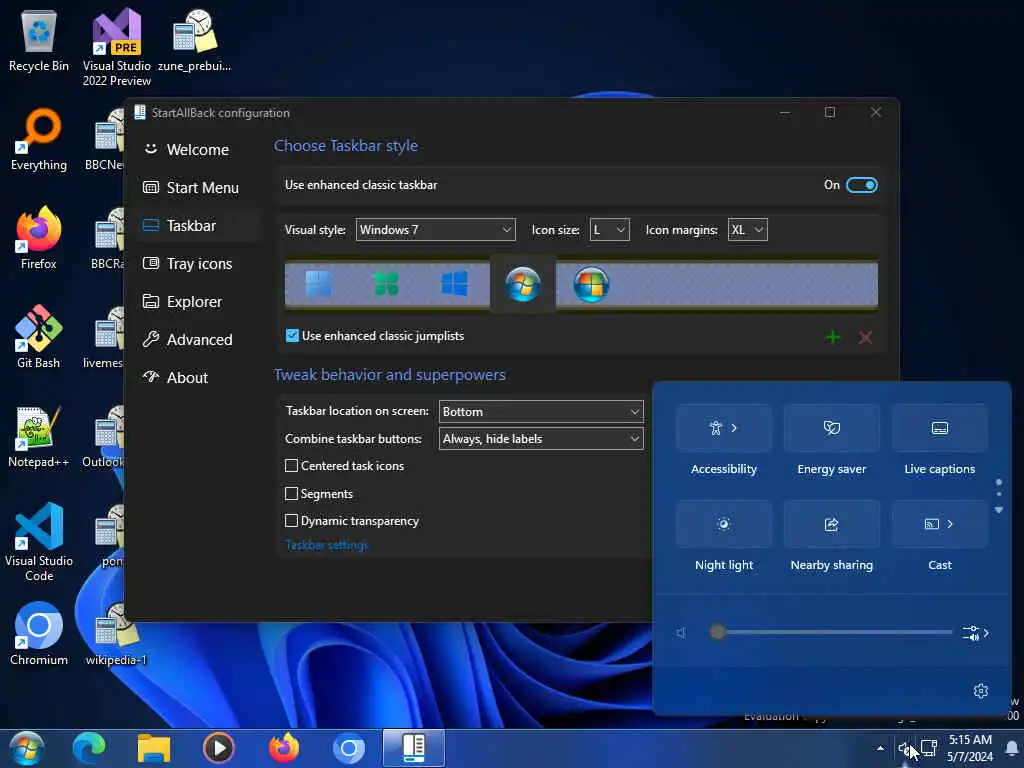Image resolution: width=1024 pixels, height=768 pixels.
Task: Toggle the Nearby sharing tile
Action: [x=831, y=524]
